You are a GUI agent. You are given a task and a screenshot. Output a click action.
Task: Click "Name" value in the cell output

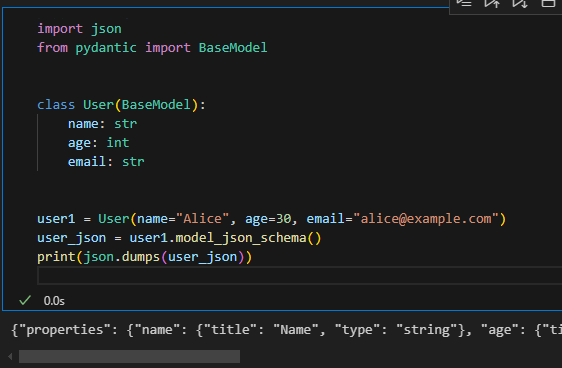pyautogui.click(x=296, y=330)
